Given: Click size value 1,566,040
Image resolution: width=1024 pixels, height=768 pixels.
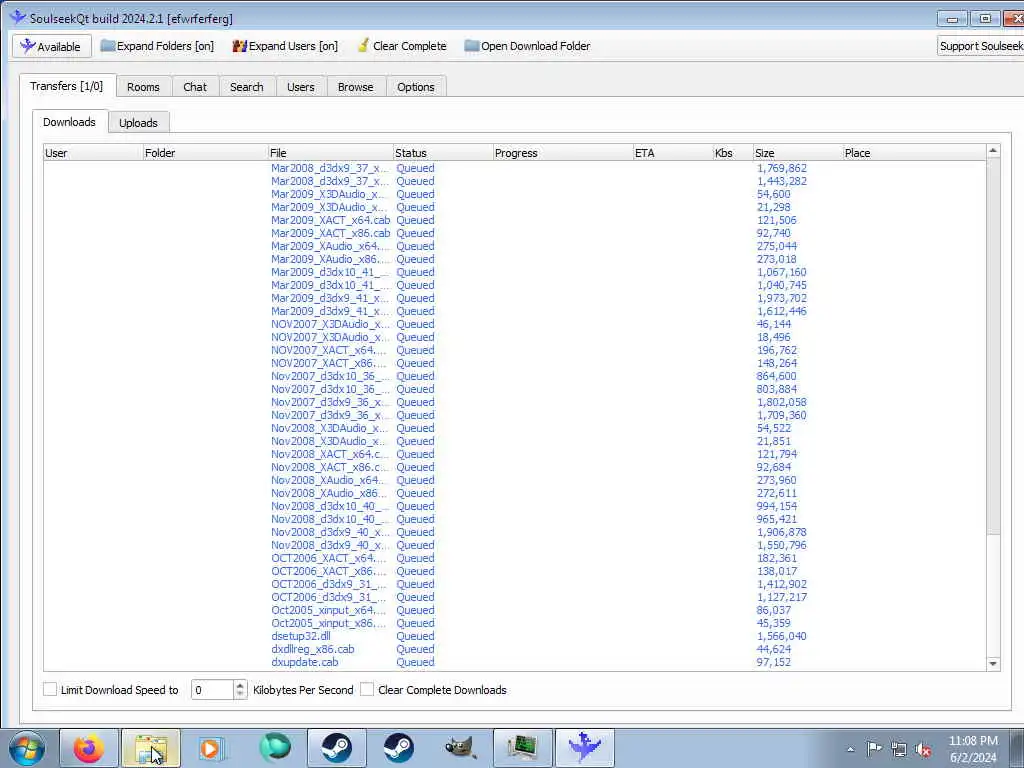Looking at the screenshot, I should point(782,636).
